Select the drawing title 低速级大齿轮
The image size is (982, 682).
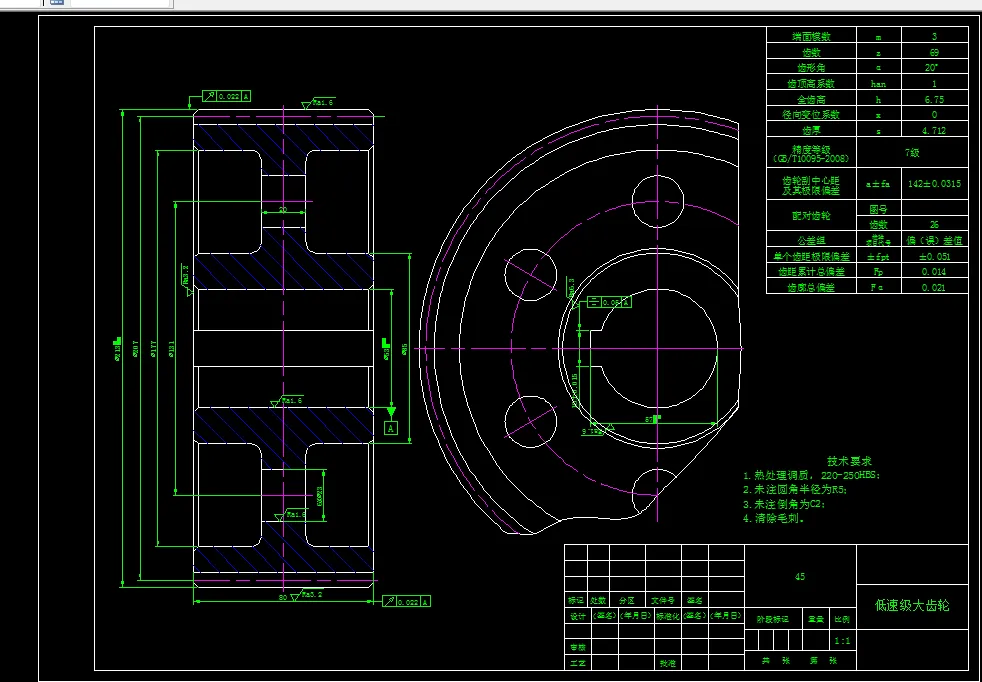912,606
